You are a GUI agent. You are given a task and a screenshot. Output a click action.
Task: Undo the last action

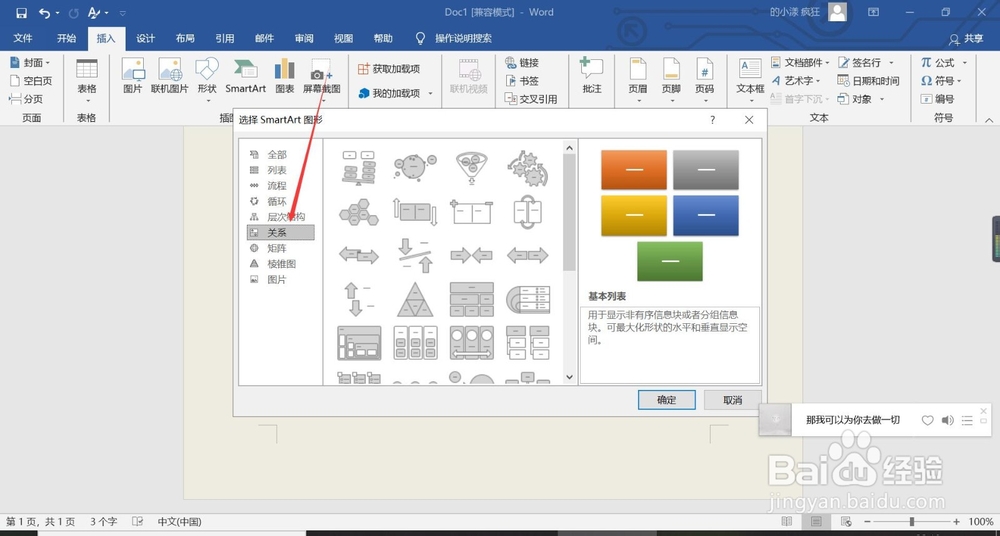[44, 13]
